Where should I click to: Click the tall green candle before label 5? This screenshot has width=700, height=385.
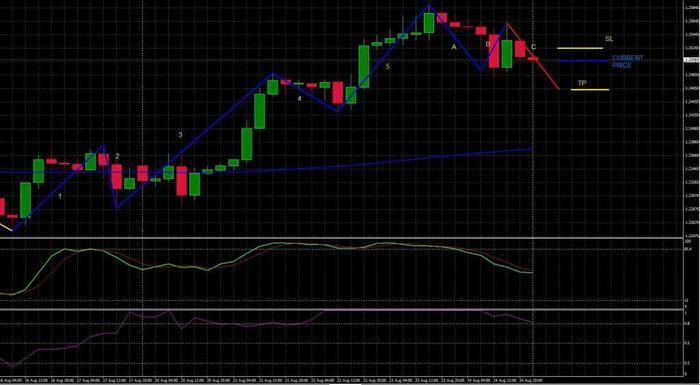[364, 66]
